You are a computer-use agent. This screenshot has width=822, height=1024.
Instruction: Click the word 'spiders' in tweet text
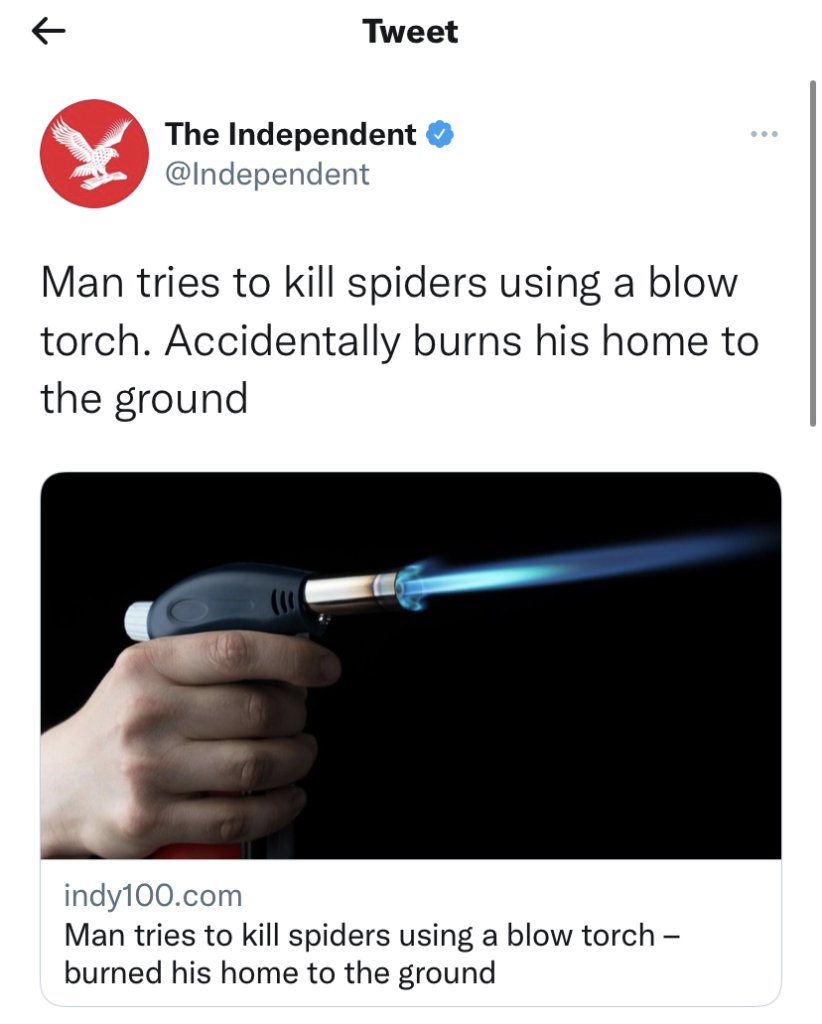pyautogui.click(x=417, y=283)
